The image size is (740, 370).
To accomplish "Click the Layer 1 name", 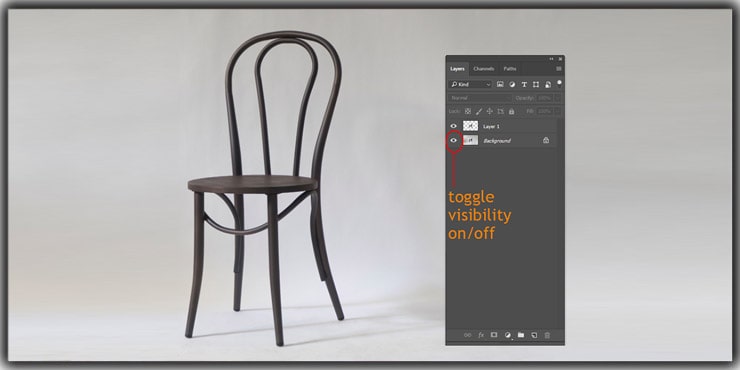I will coord(491,126).
